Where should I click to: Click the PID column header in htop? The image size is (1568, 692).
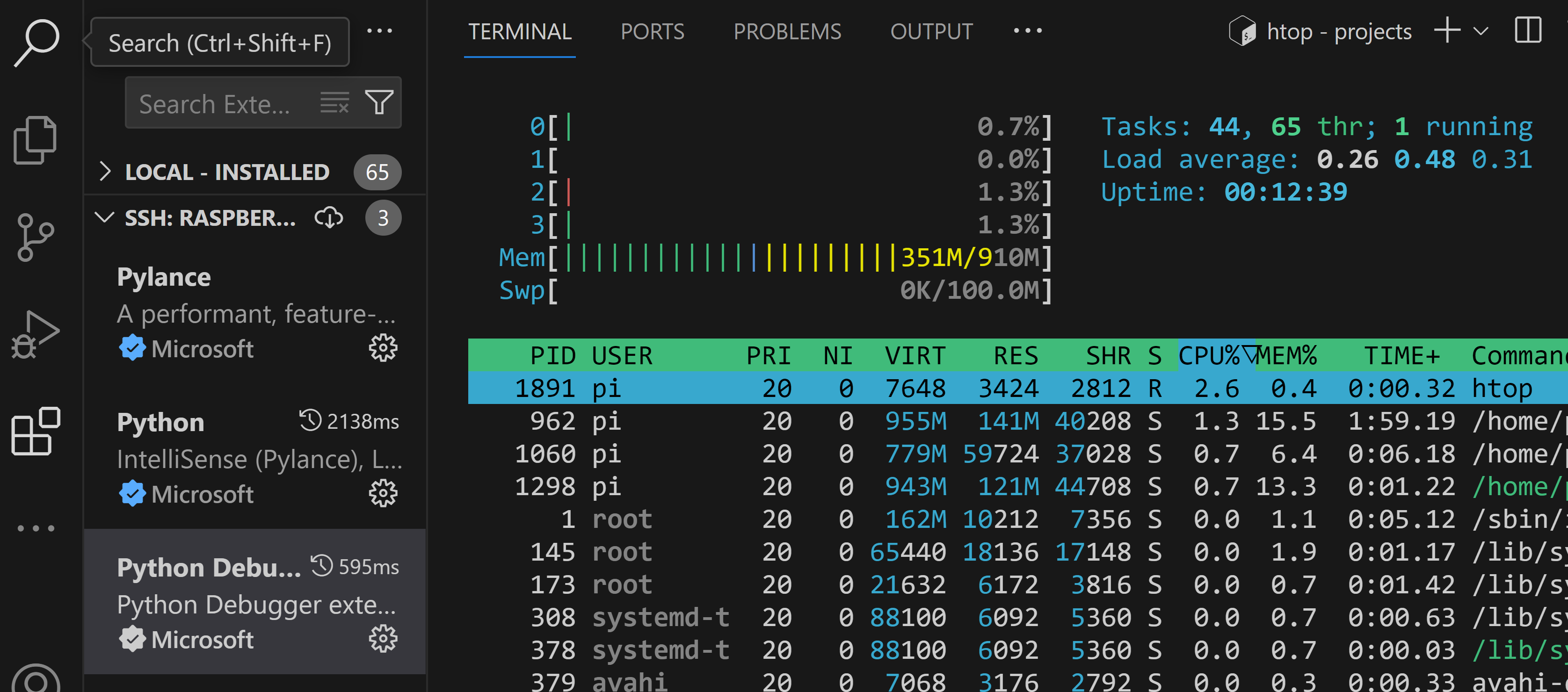(x=553, y=355)
